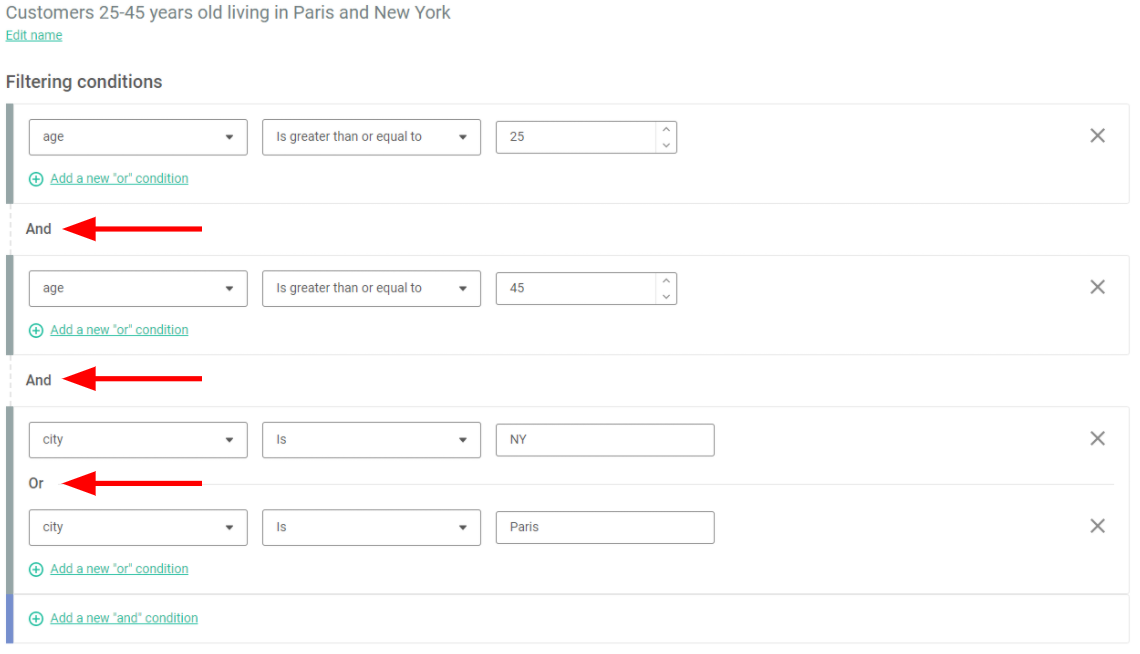Viewport: 1140px width, 654px height.
Task: Click the Paris value input field
Action: (604, 527)
